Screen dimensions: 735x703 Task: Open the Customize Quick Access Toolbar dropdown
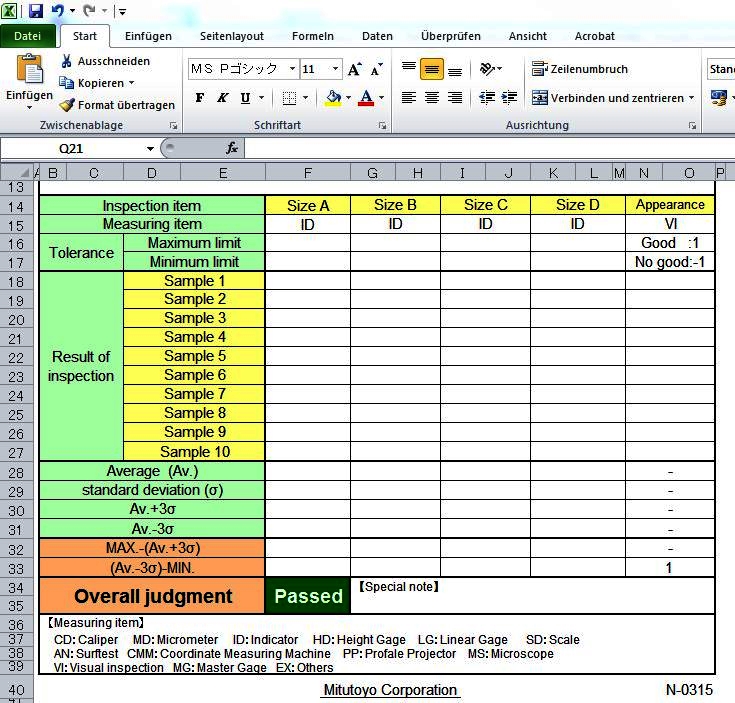click(122, 11)
